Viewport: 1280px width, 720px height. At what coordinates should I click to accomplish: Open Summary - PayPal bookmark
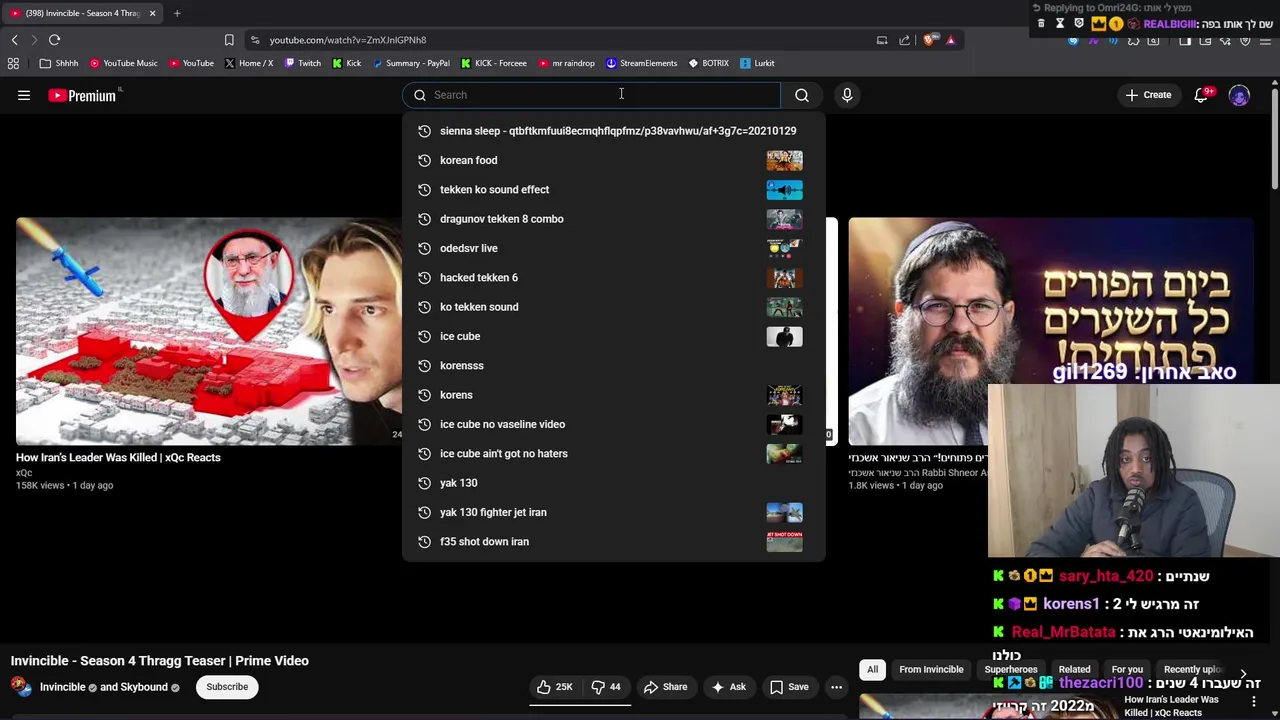click(411, 63)
